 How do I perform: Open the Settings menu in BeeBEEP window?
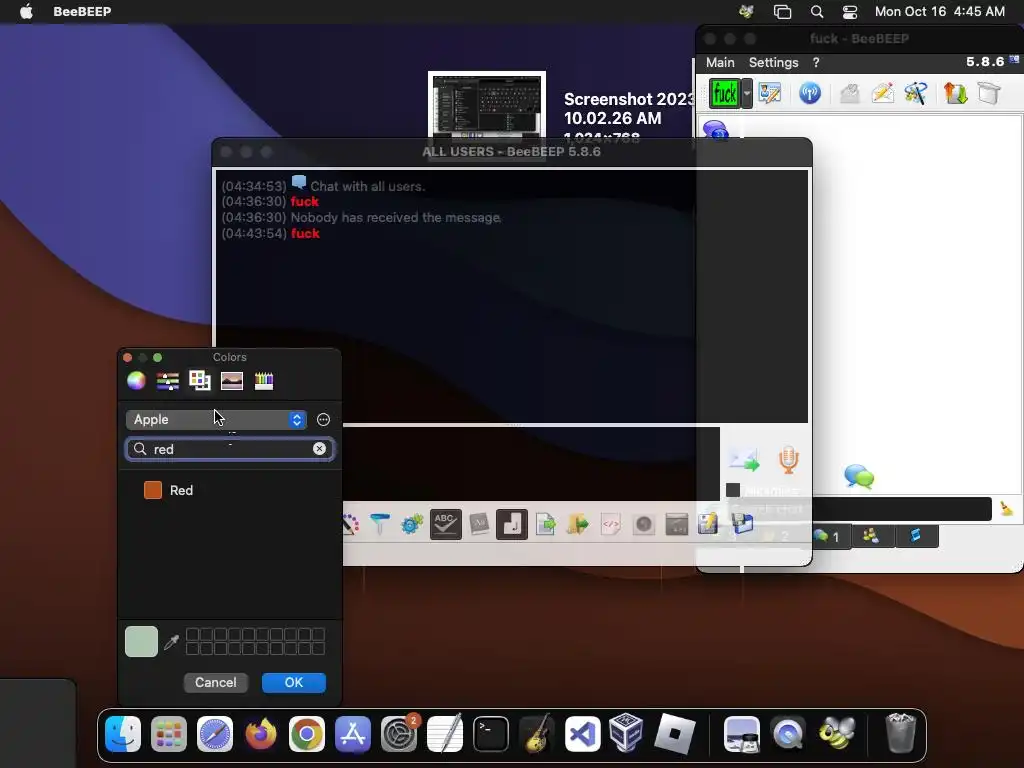(x=773, y=62)
